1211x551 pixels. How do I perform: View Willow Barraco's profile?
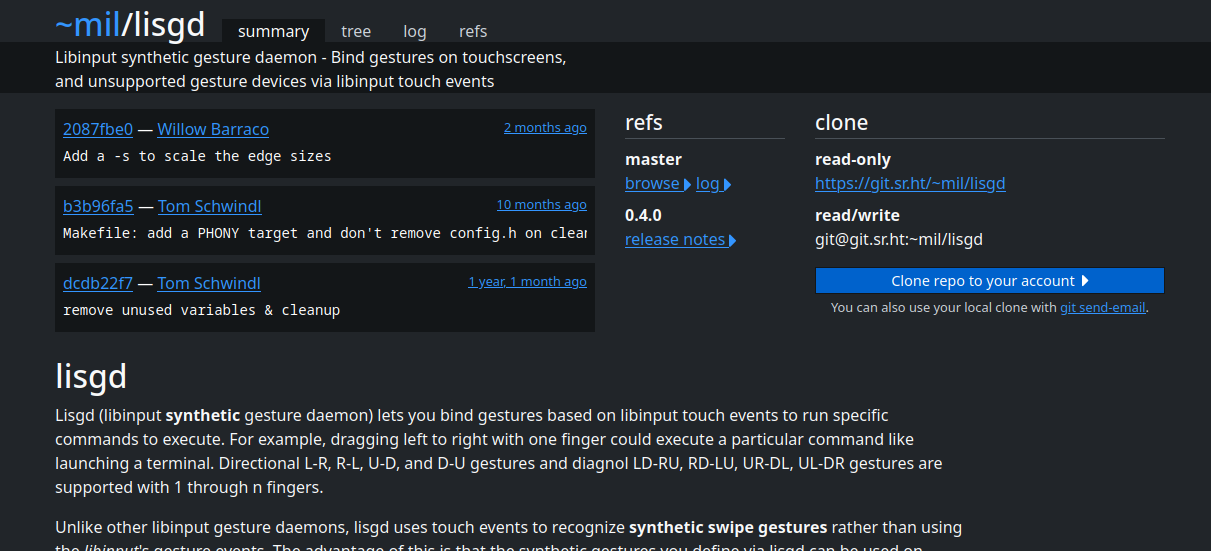click(x=213, y=129)
